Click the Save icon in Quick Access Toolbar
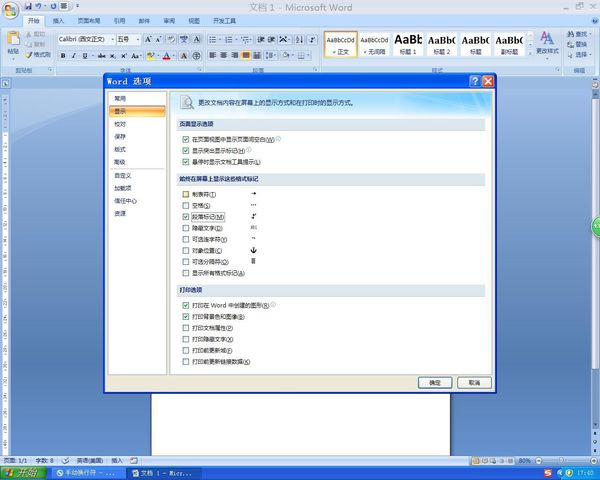The image size is (600, 480). pyautogui.click(x=28, y=6)
